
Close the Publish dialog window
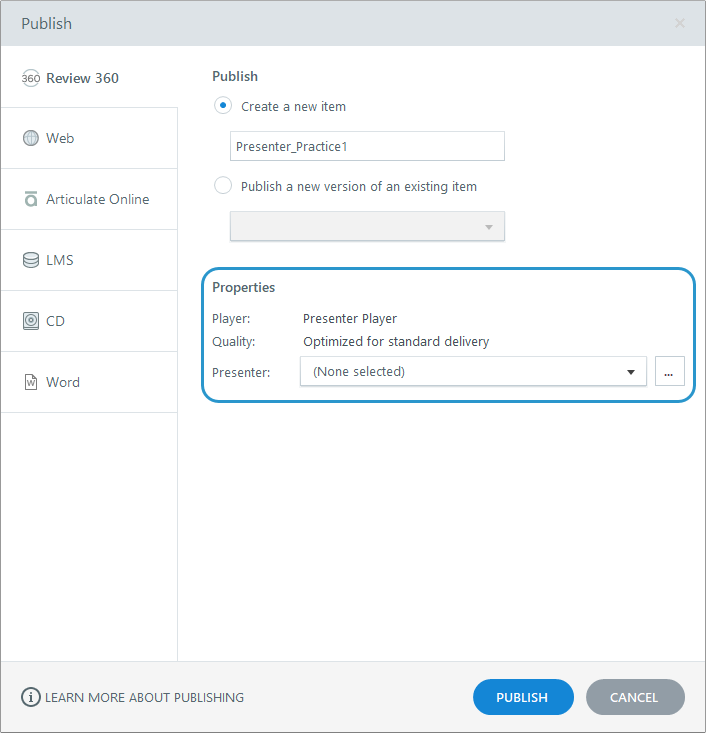point(680,23)
